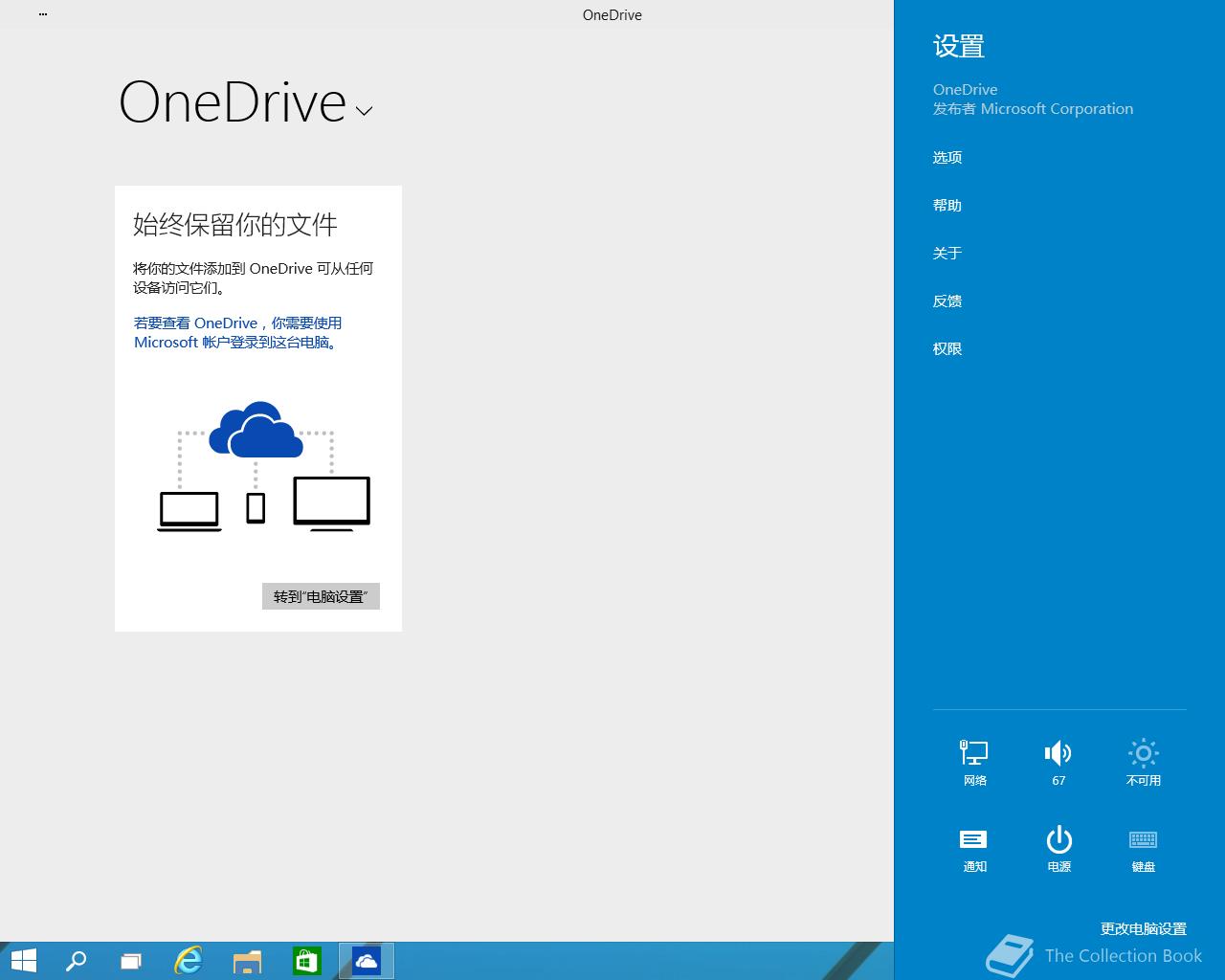Expand the OneDrive title dropdown chevron
The width and height of the screenshot is (1225, 980).
[364, 110]
